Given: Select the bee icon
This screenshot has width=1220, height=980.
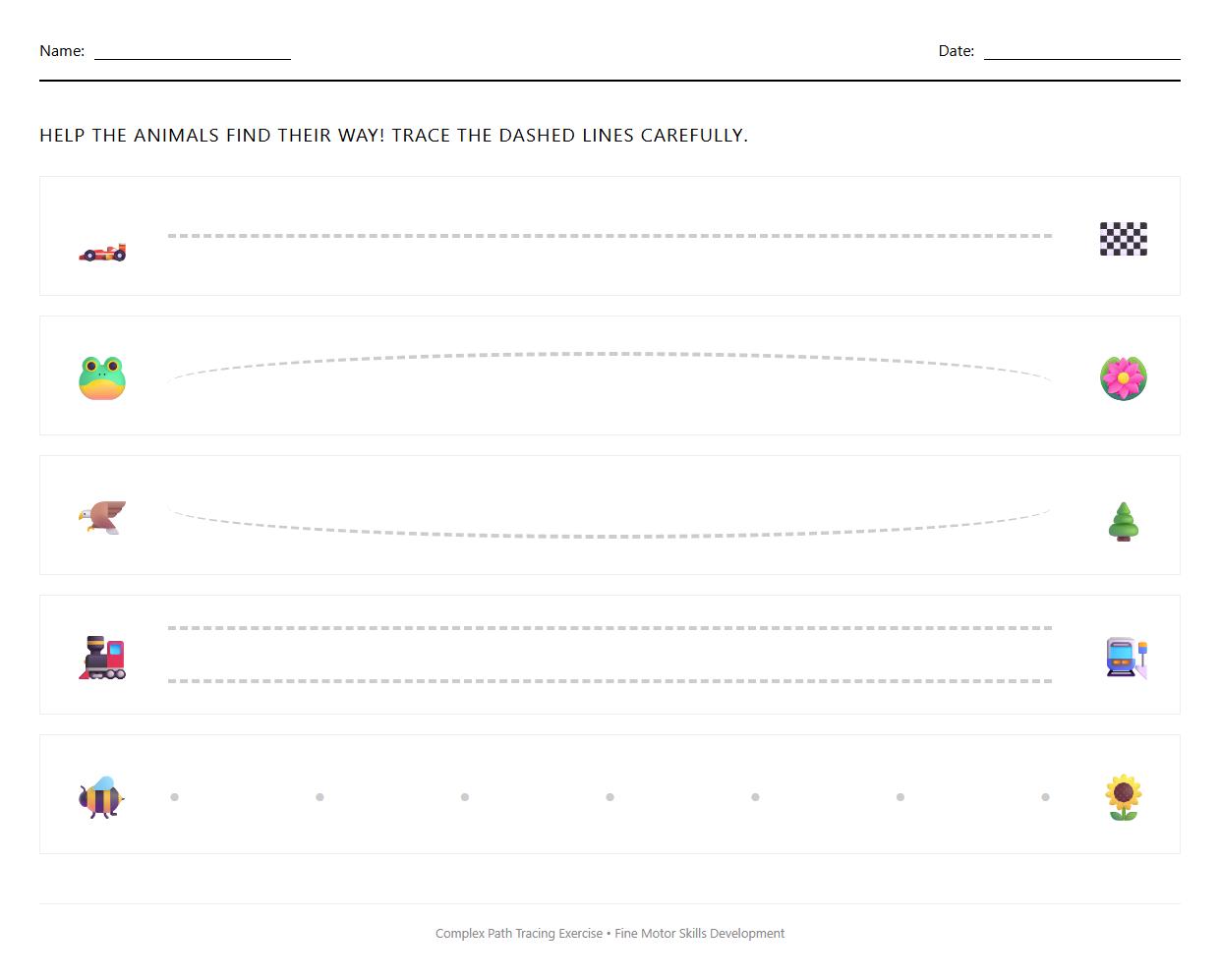Looking at the screenshot, I should coord(101,797).
